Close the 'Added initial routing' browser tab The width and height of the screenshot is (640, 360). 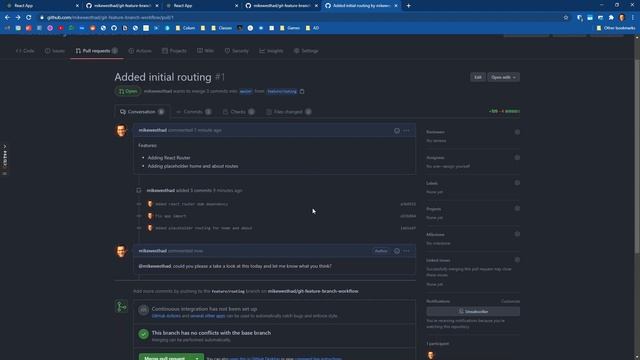[396, 6]
